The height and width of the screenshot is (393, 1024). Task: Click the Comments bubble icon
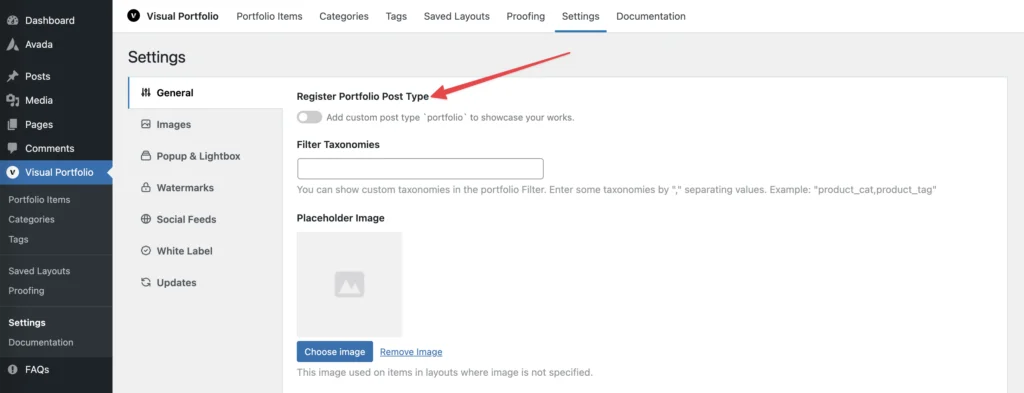pyautogui.click(x=12, y=148)
